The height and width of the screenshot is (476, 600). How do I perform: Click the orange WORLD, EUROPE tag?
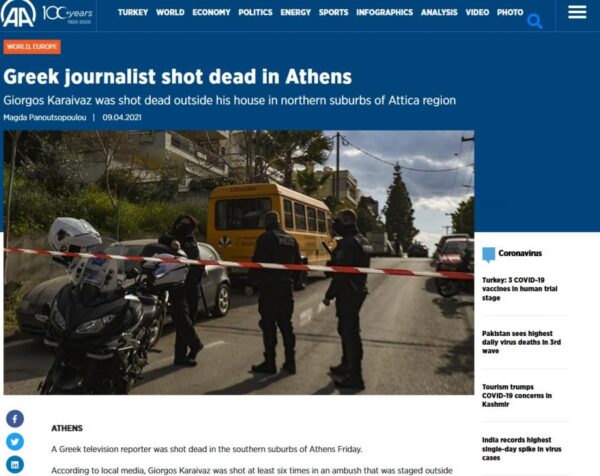pyautogui.click(x=32, y=47)
